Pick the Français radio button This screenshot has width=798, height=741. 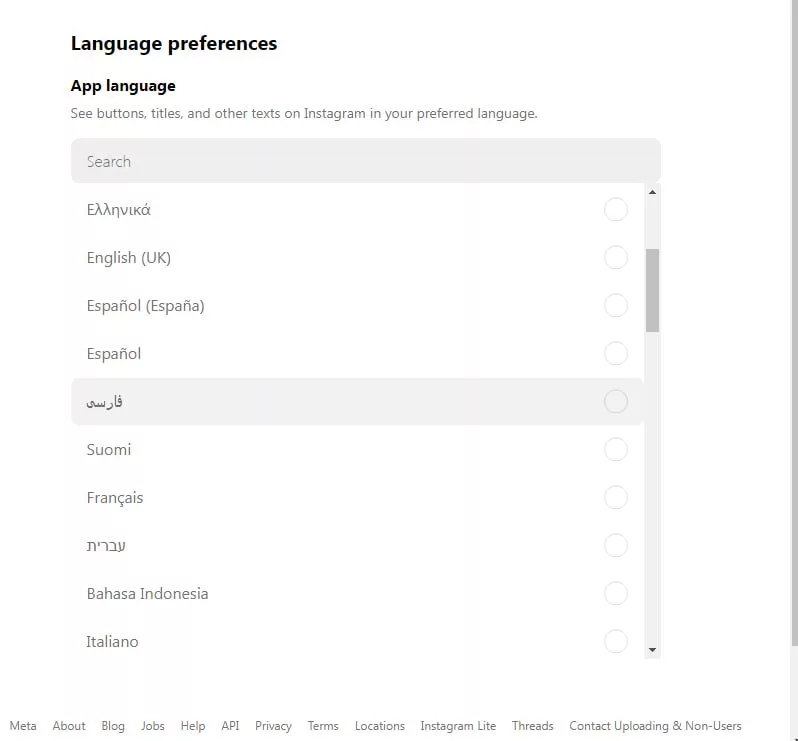coord(616,498)
